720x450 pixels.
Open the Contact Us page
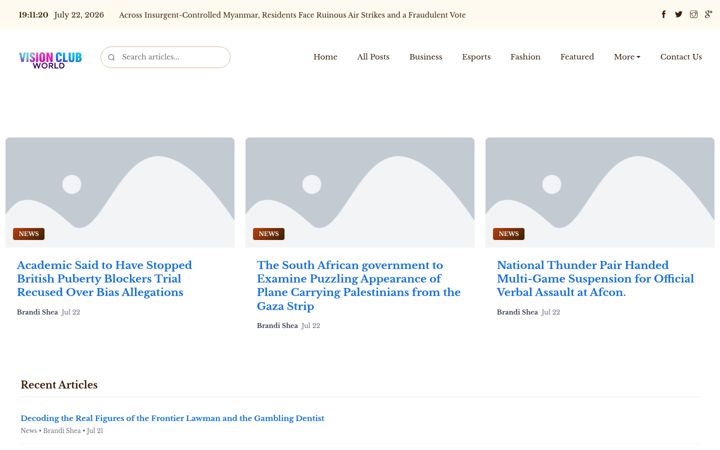tap(681, 57)
